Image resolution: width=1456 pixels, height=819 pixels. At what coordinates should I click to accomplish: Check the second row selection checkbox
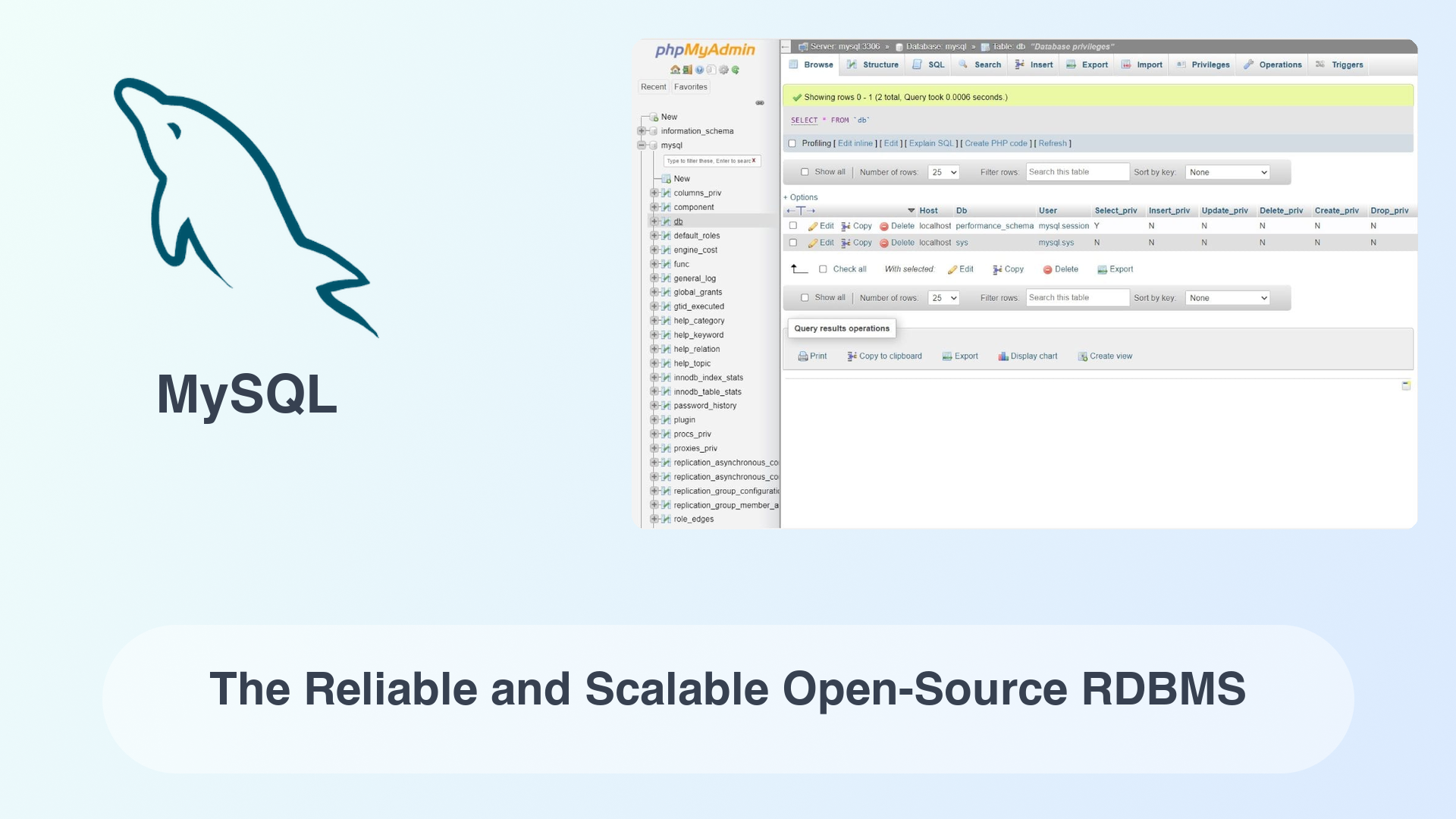point(792,242)
